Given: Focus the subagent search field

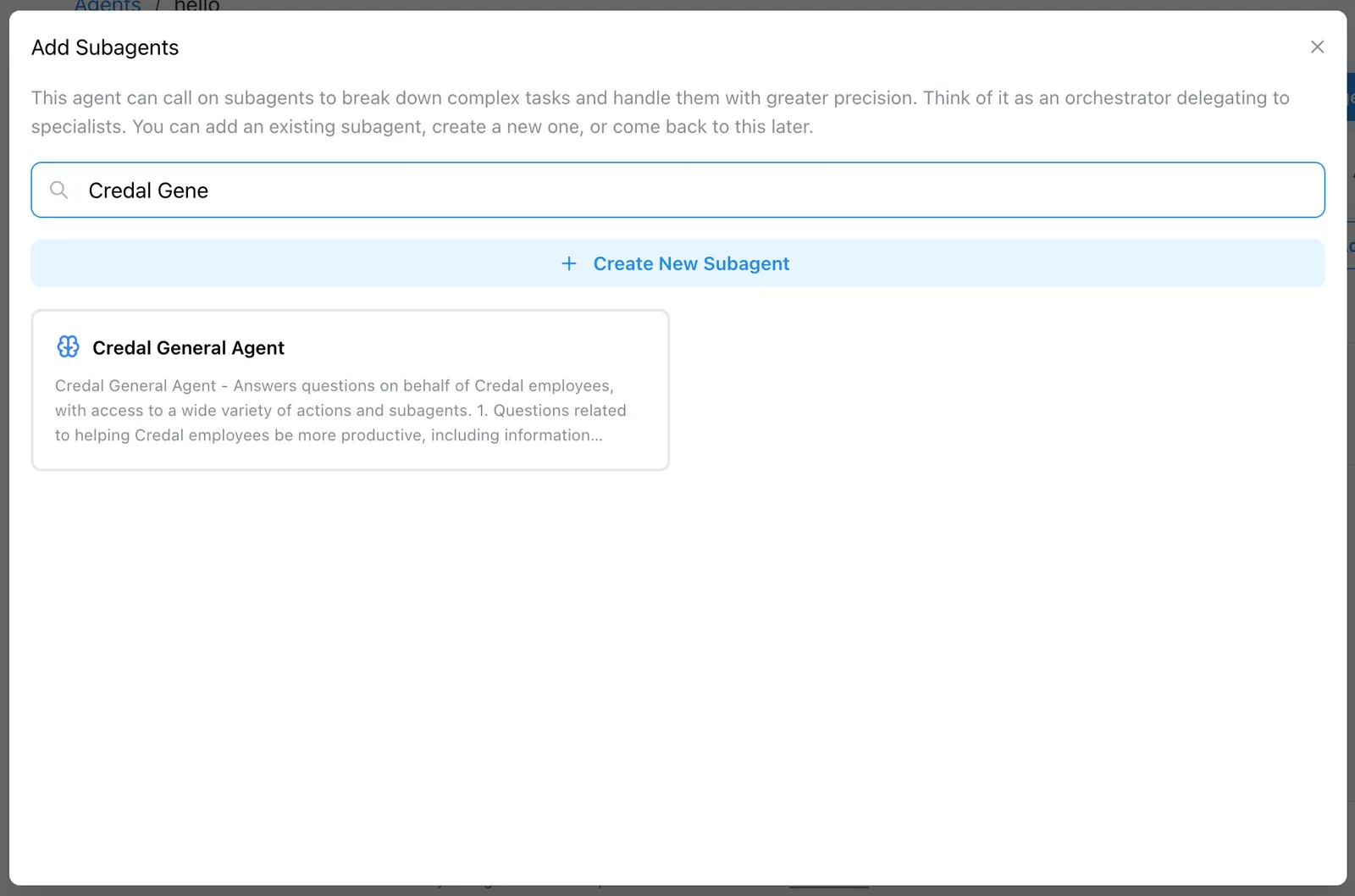Looking at the screenshot, I should tap(677, 190).
